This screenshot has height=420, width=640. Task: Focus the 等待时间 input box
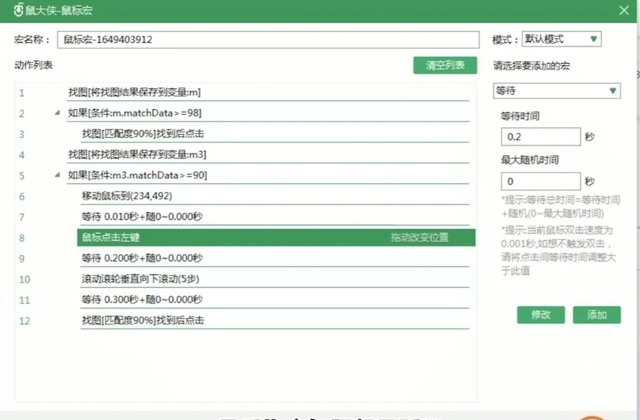(540, 136)
